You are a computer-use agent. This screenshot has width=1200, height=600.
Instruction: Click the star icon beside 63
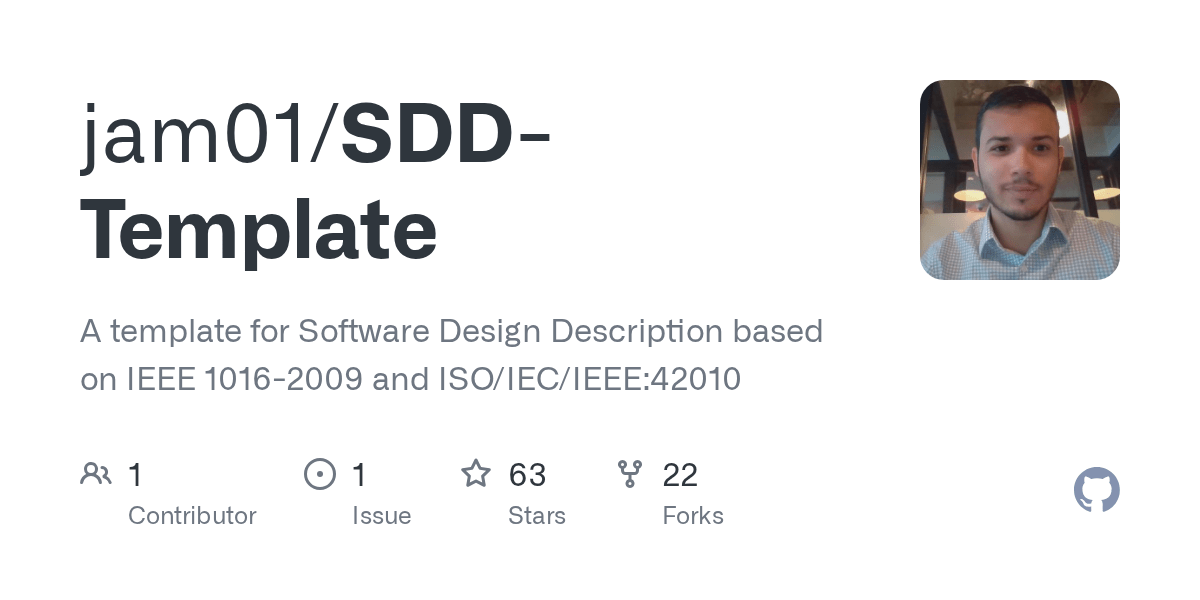click(x=476, y=473)
